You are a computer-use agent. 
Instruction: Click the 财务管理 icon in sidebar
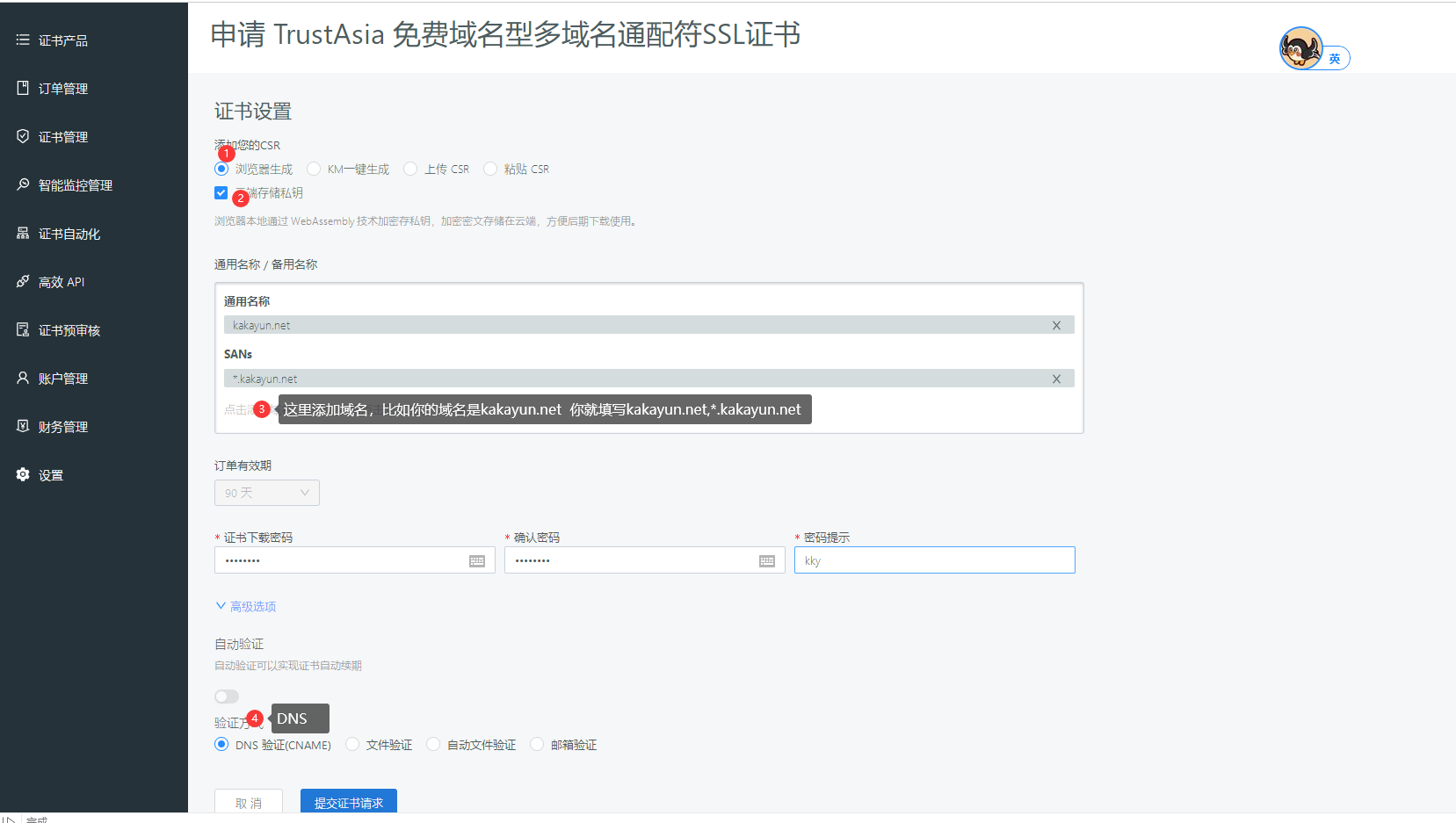(x=23, y=426)
